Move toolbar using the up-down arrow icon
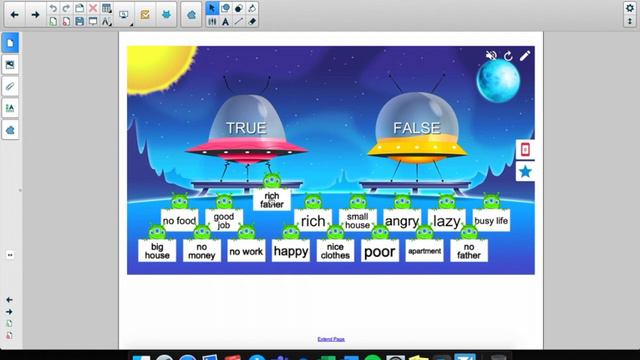640x360 pixels. pos(630,21)
